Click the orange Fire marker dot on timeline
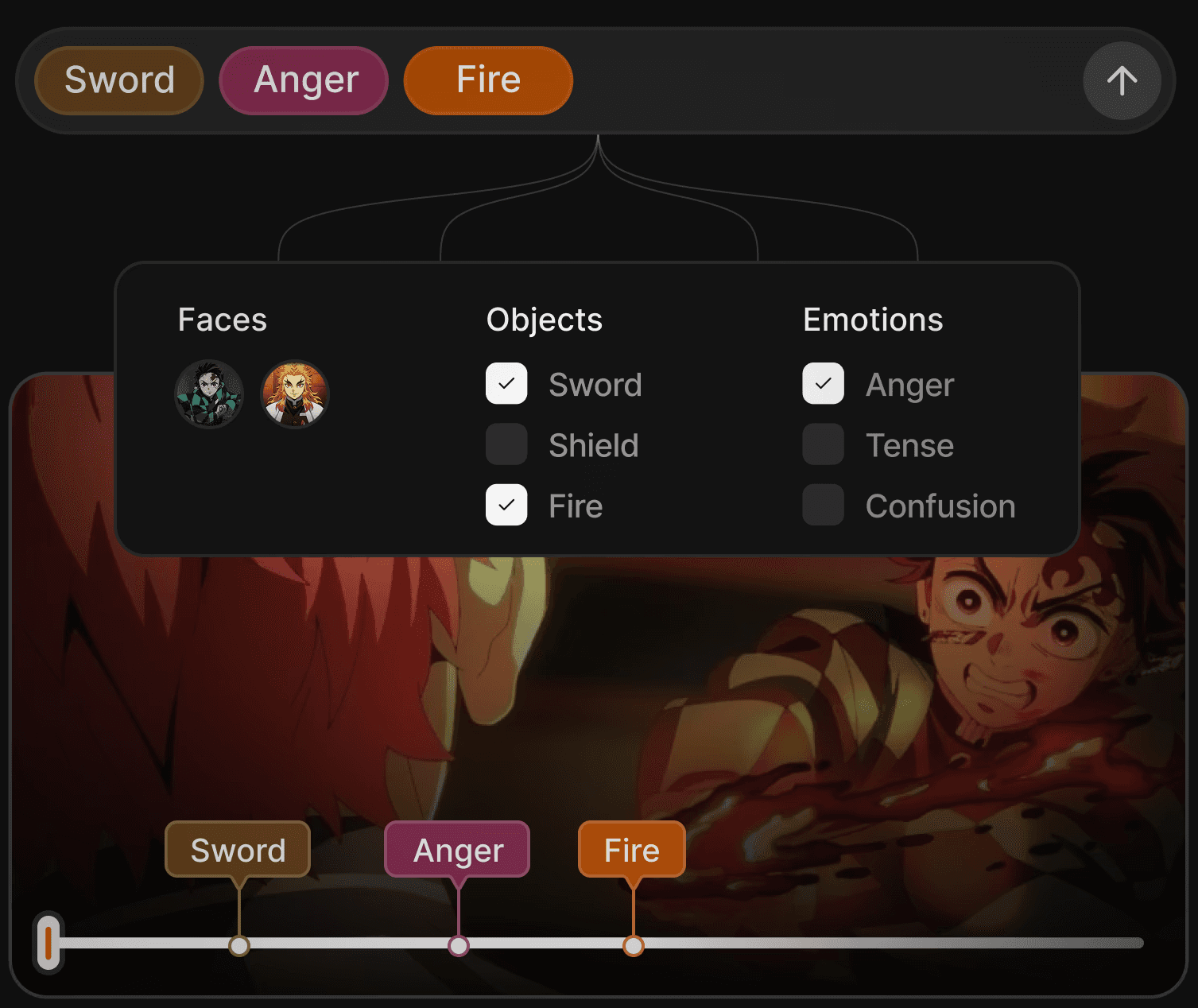 634,946
